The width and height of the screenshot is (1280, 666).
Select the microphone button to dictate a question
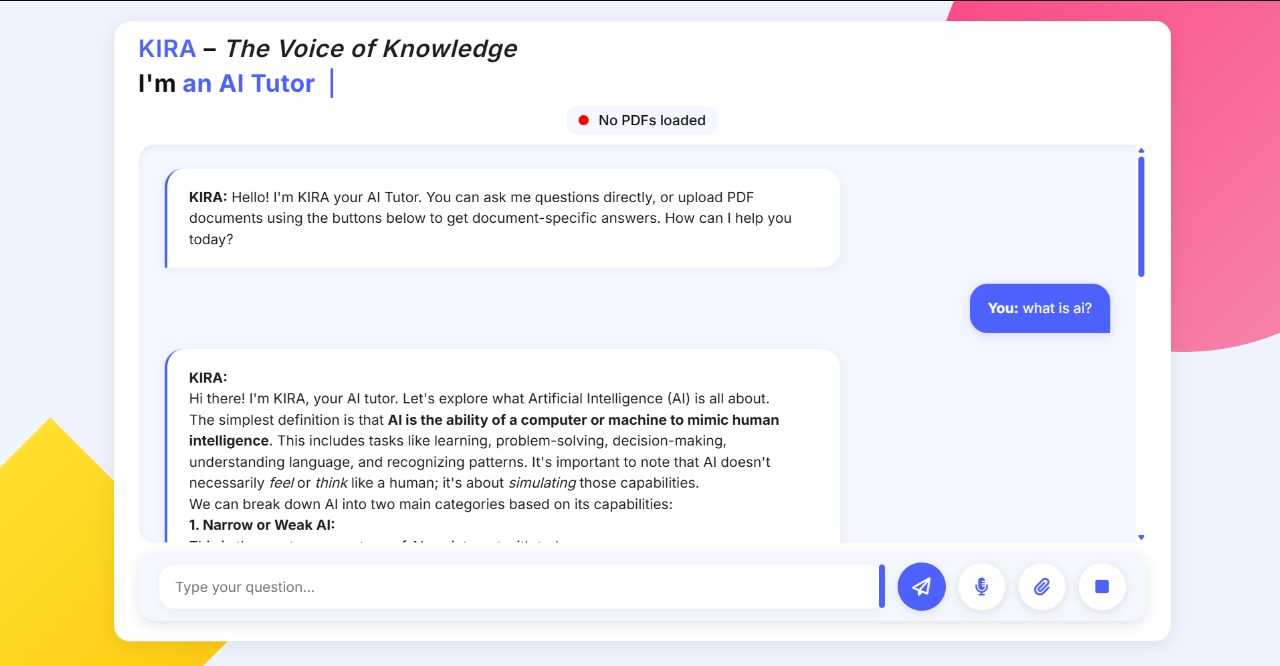tap(981, 587)
